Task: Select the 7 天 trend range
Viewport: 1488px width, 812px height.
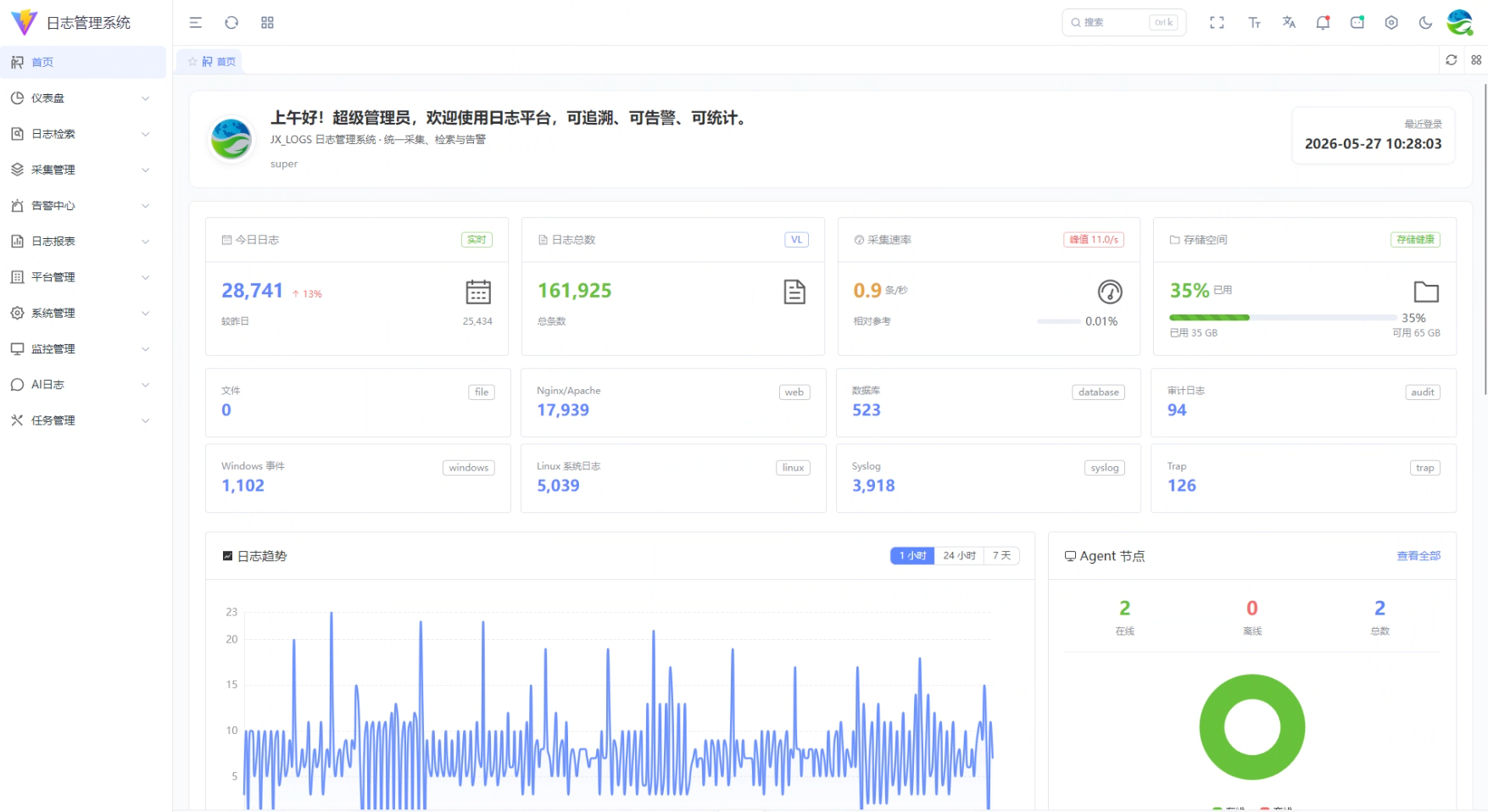Action: (1001, 556)
